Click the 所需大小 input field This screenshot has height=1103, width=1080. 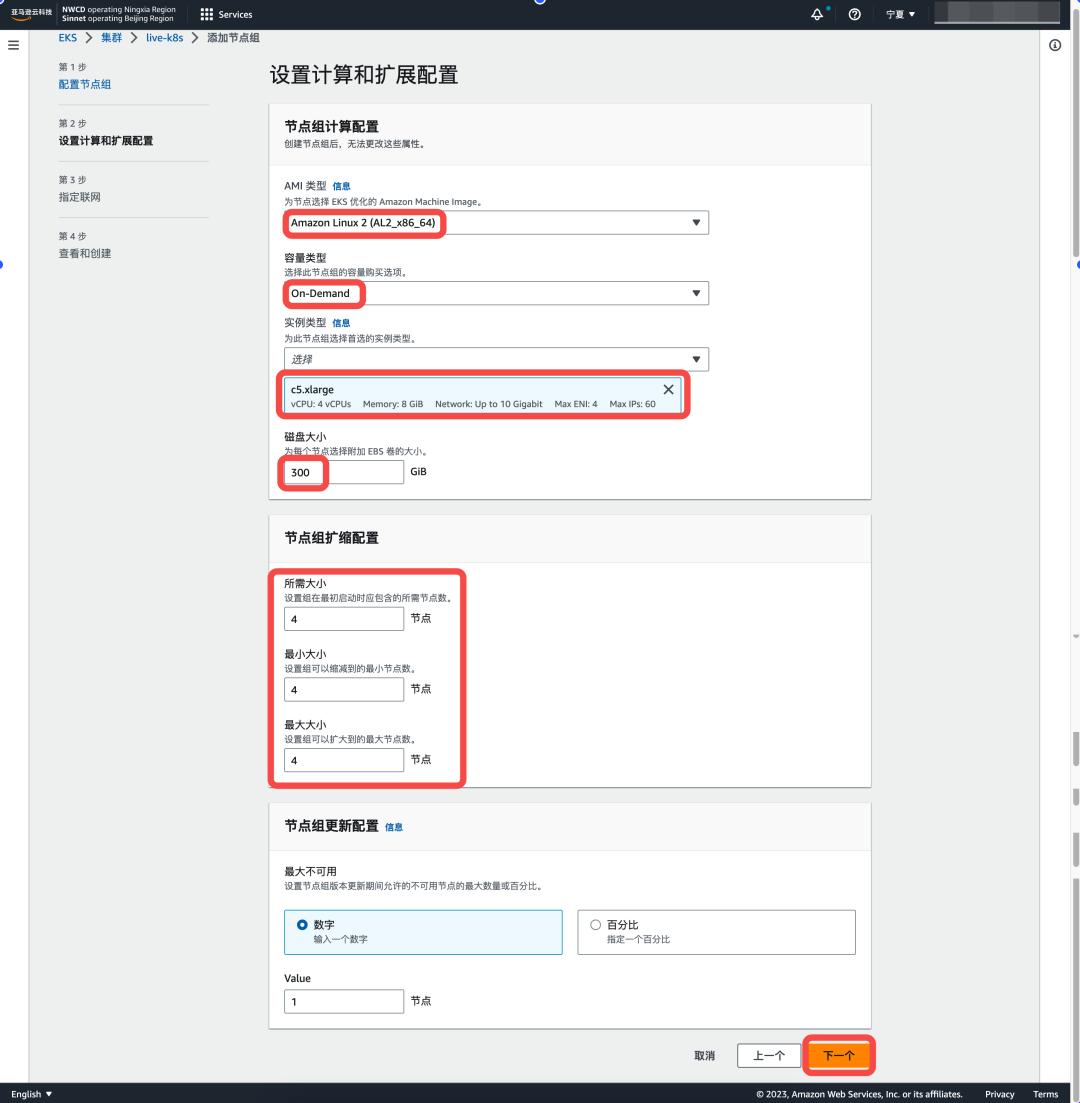coord(343,619)
